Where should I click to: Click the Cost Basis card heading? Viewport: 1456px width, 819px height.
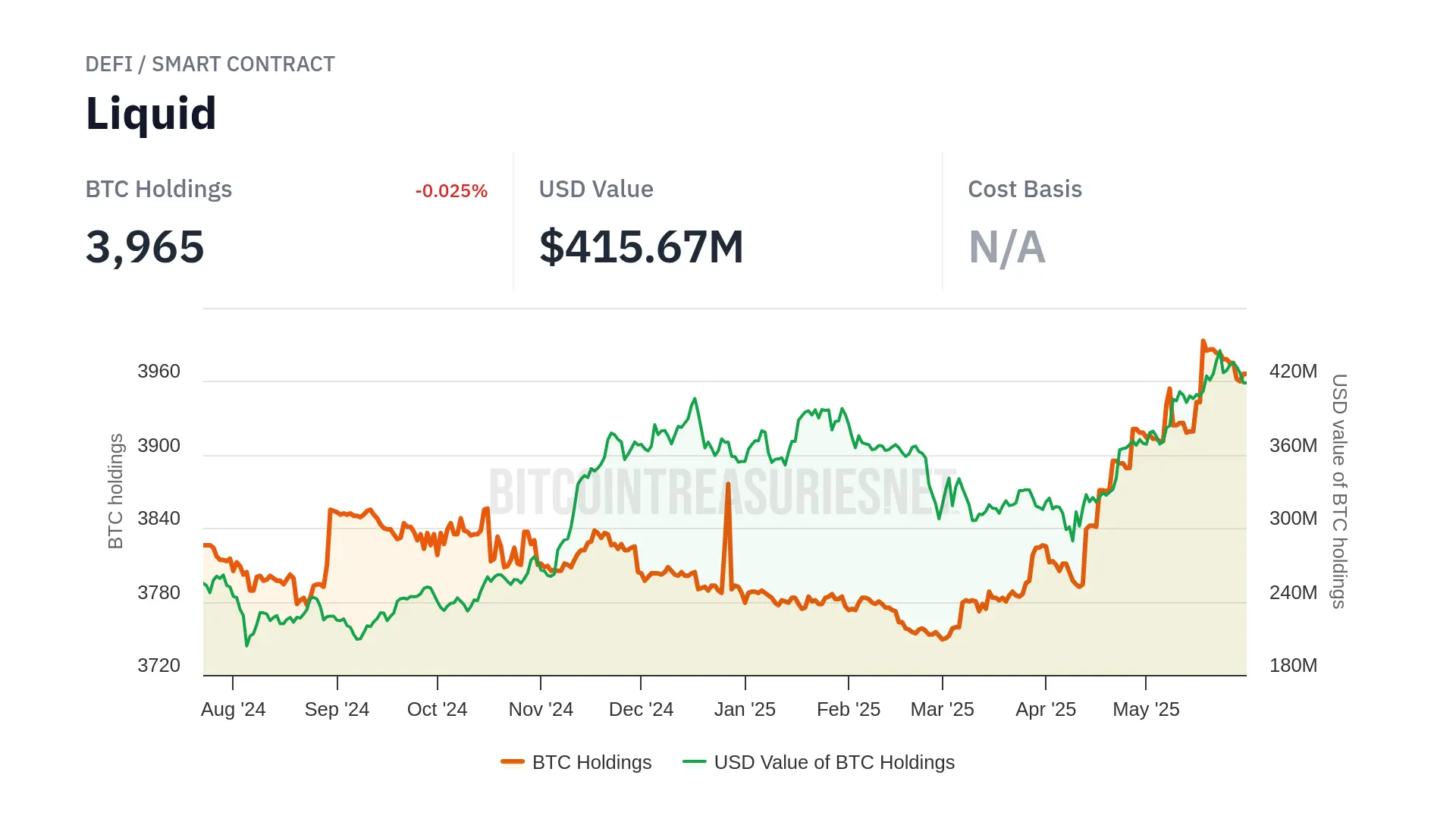click(x=1025, y=190)
